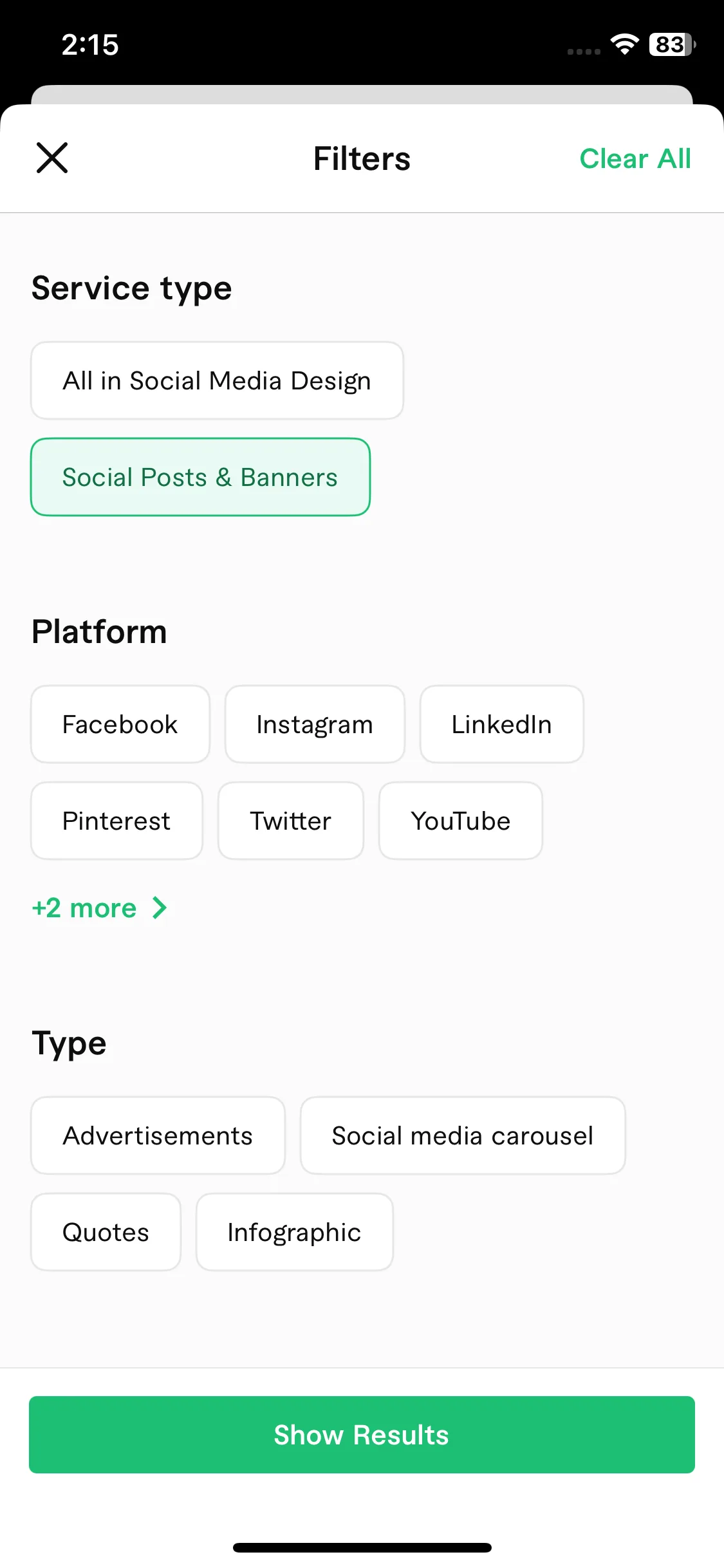
Task: Toggle the Instagram platform filter
Action: [x=315, y=724]
